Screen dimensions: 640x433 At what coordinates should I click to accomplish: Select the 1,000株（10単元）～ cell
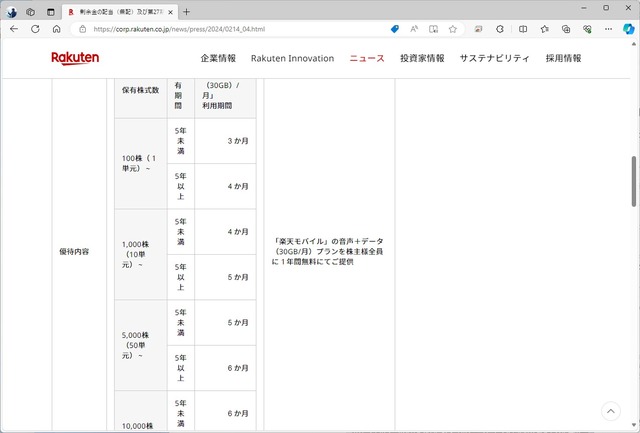pos(141,255)
